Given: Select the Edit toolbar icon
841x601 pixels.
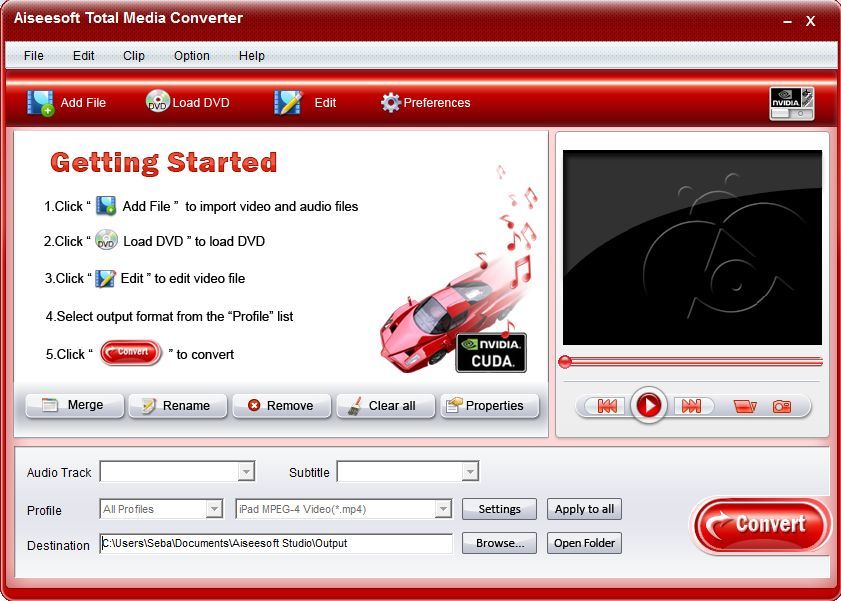Looking at the screenshot, I should click(287, 102).
